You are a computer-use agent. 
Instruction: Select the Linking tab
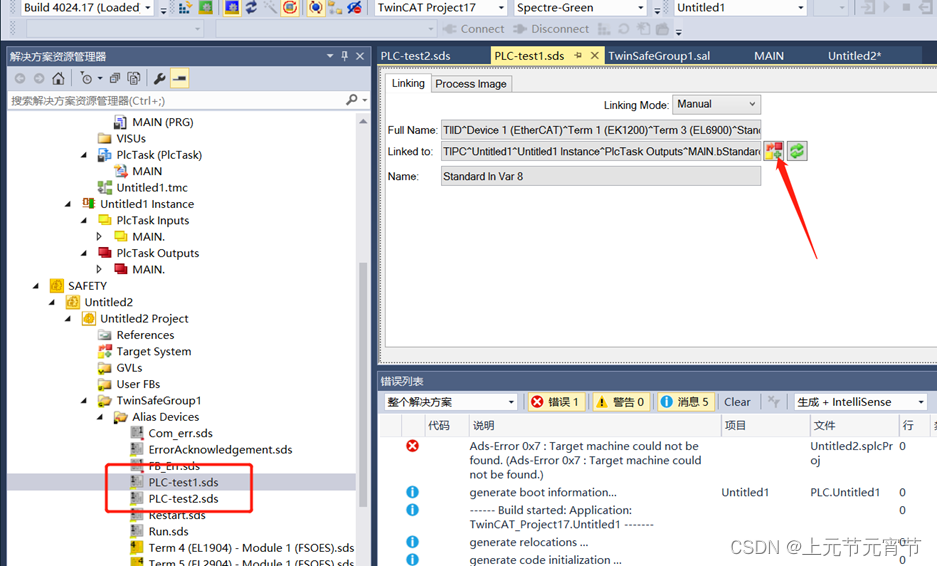pyautogui.click(x=408, y=83)
